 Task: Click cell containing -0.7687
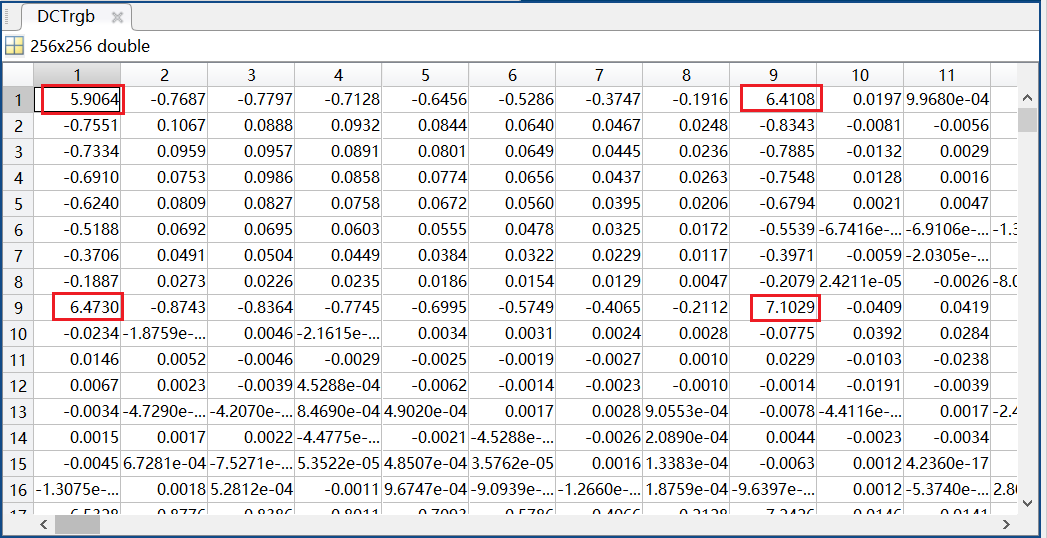164,100
